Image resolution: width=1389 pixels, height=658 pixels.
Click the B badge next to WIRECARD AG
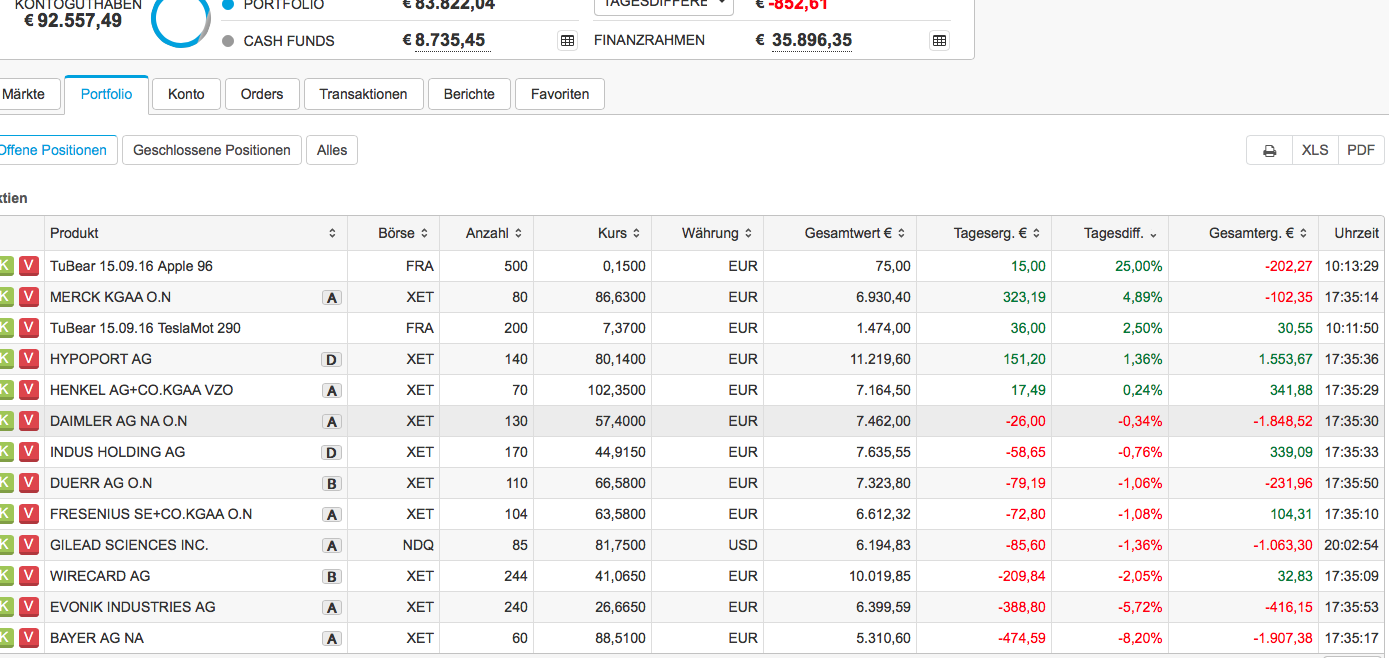(332, 577)
